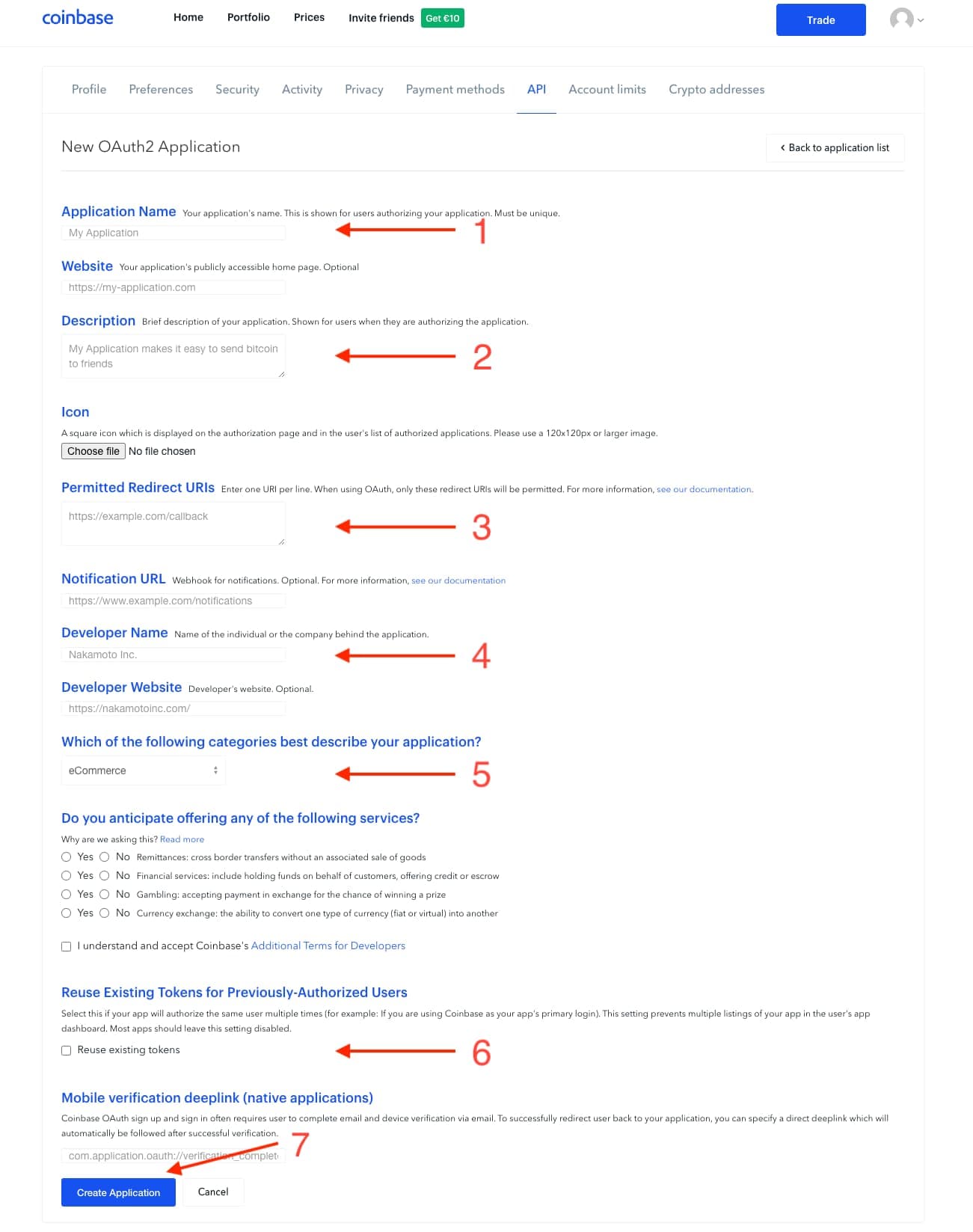Open the application category dropdown
This screenshot has height=1232, width=973.
click(143, 770)
